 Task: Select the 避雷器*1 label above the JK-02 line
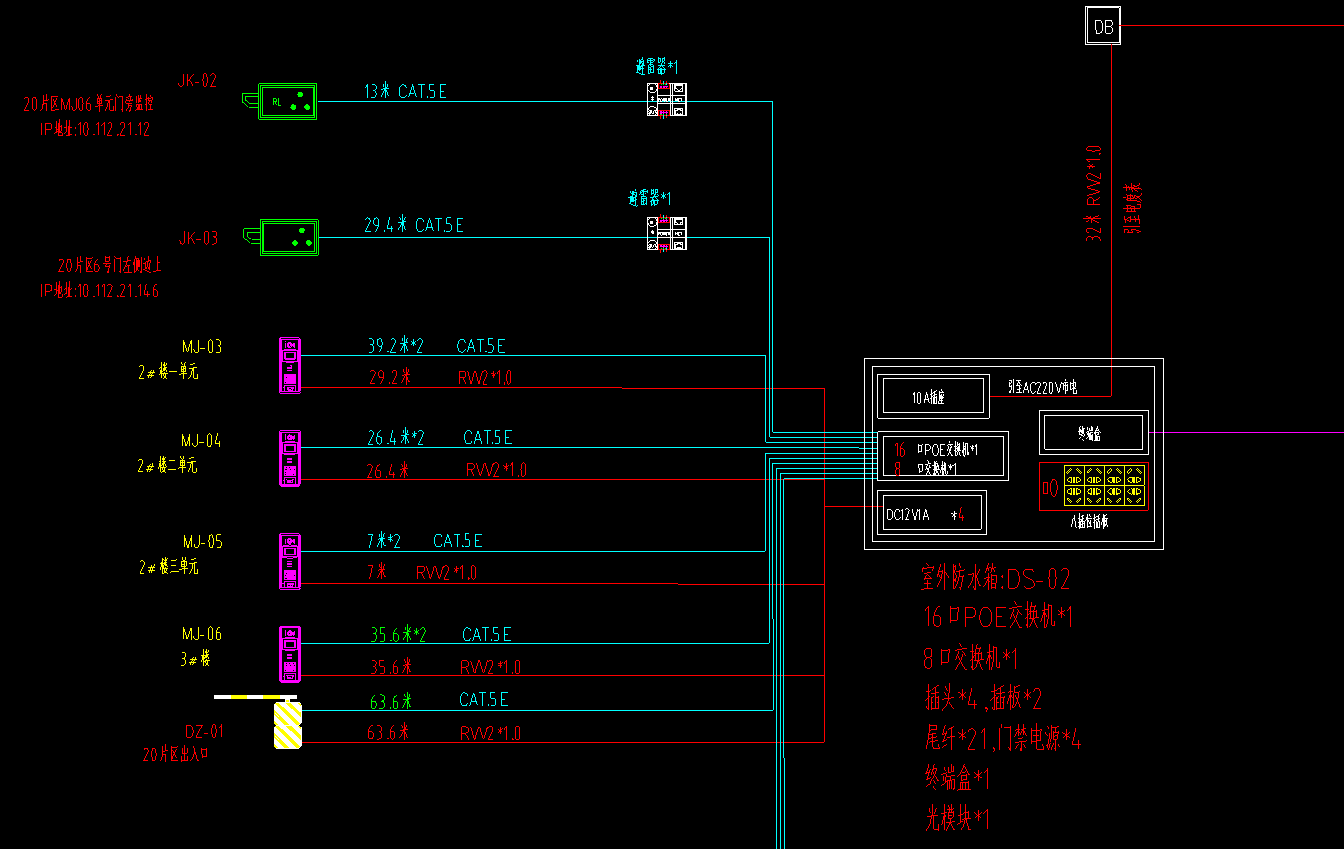[x=657, y=67]
